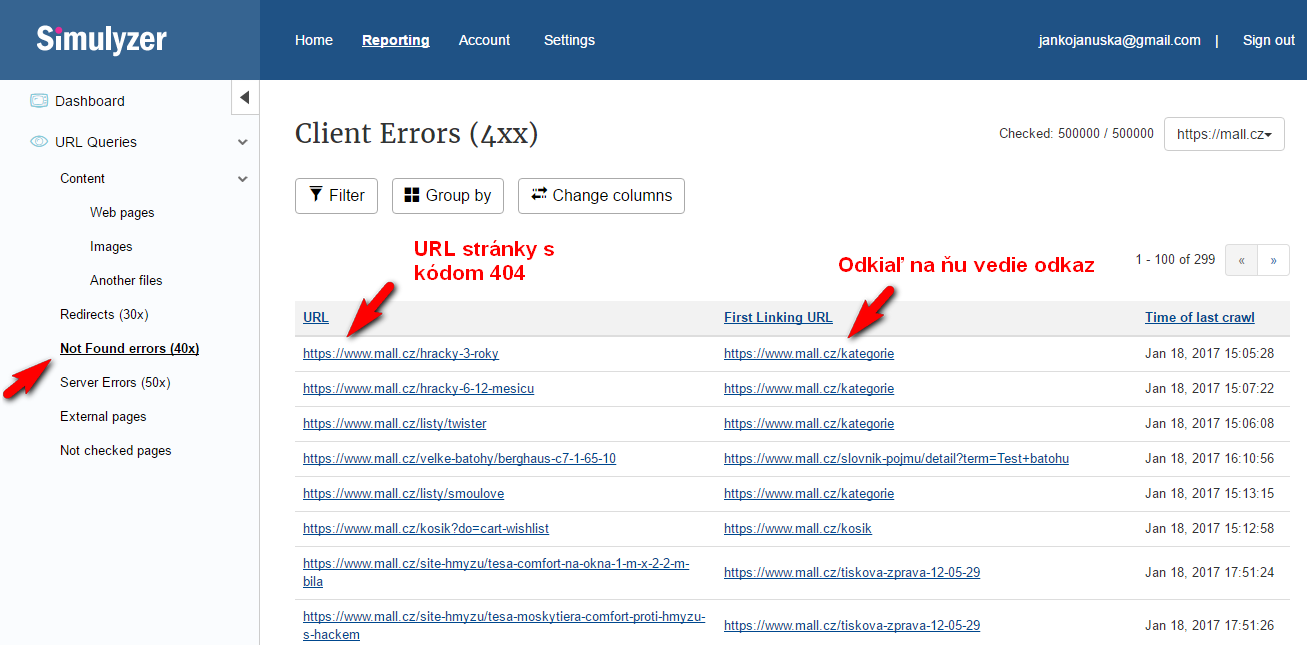This screenshot has width=1307, height=645.
Task: Click the crawl time Jan 18, 2017 16:10:56
Action: pos(1209,458)
